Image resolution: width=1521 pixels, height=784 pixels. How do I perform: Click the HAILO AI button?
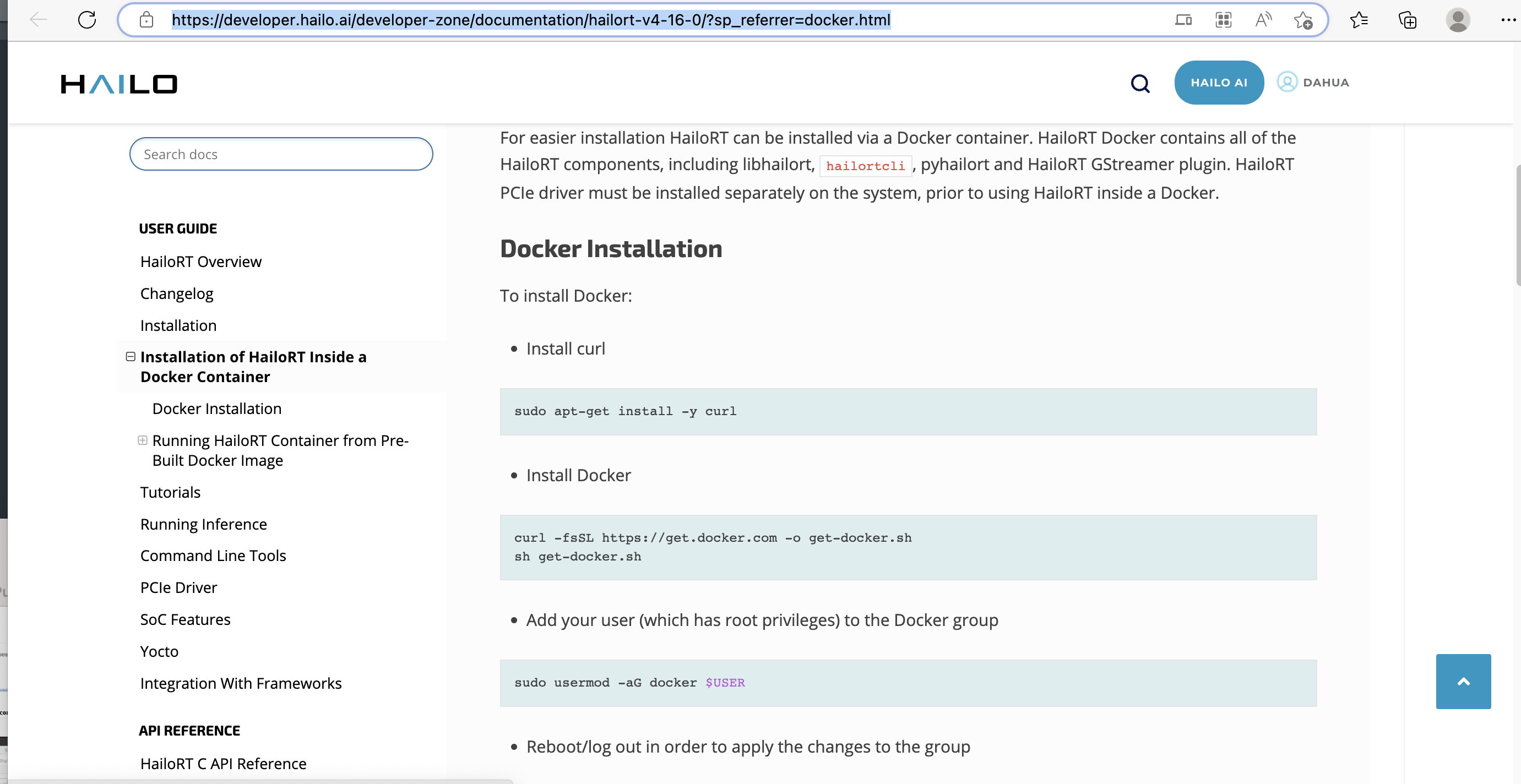[x=1219, y=83]
